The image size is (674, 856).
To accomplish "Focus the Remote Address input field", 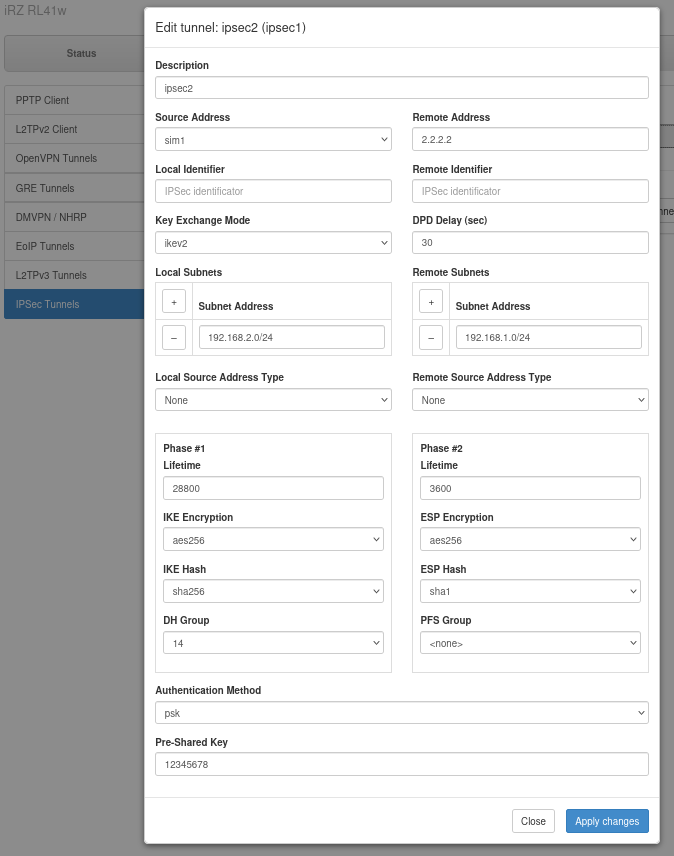I will (530, 139).
